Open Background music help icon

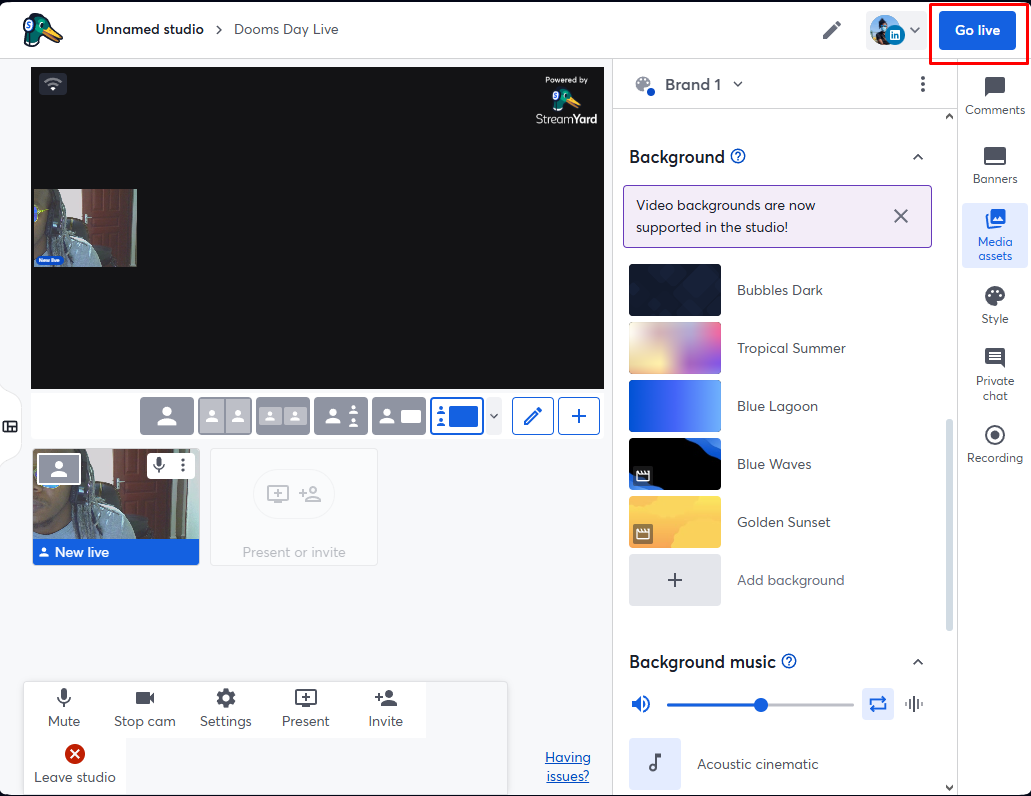tap(789, 661)
